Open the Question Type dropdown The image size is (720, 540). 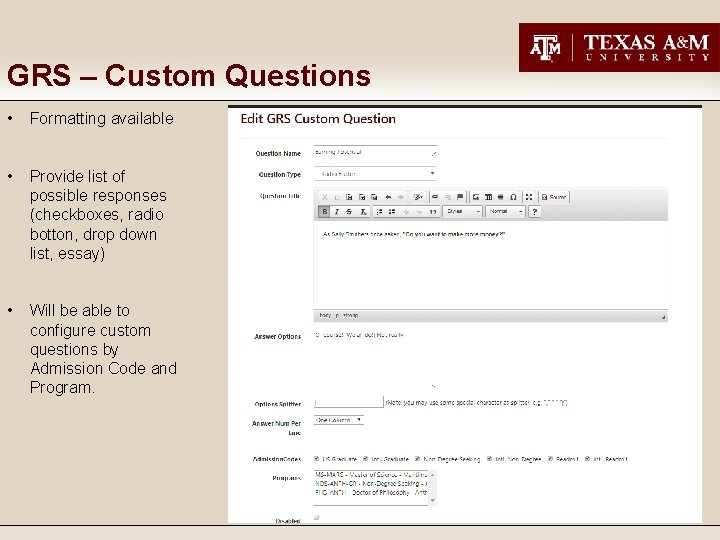[x=375, y=174]
